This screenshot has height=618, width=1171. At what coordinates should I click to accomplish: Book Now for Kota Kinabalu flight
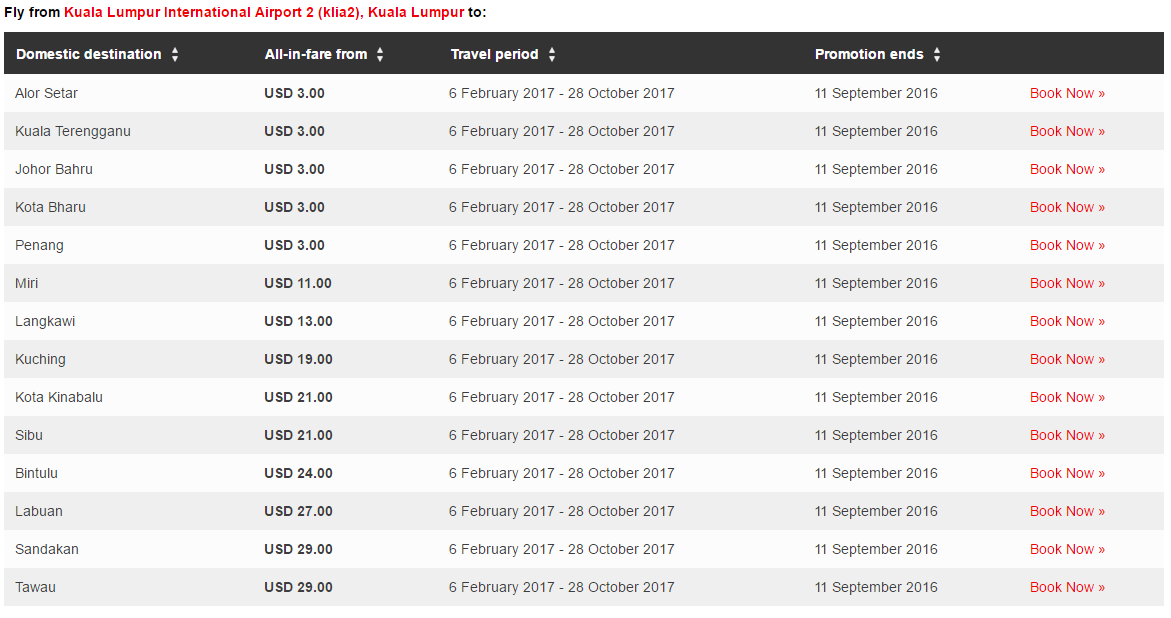[x=1067, y=398]
